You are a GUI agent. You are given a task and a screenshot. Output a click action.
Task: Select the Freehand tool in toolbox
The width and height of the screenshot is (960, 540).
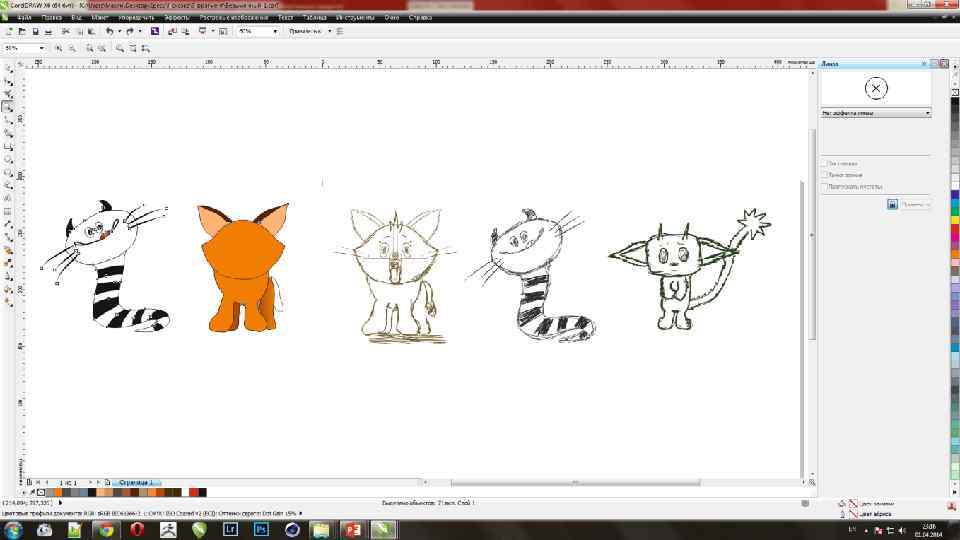pos(9,121)
